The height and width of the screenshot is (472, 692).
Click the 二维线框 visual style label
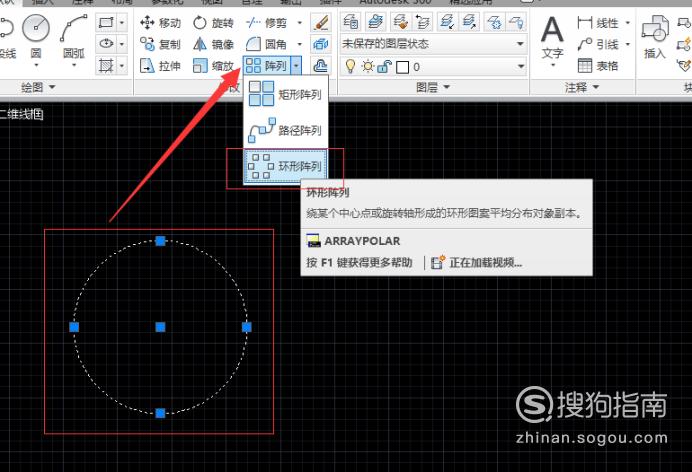(x=22, y=115)
